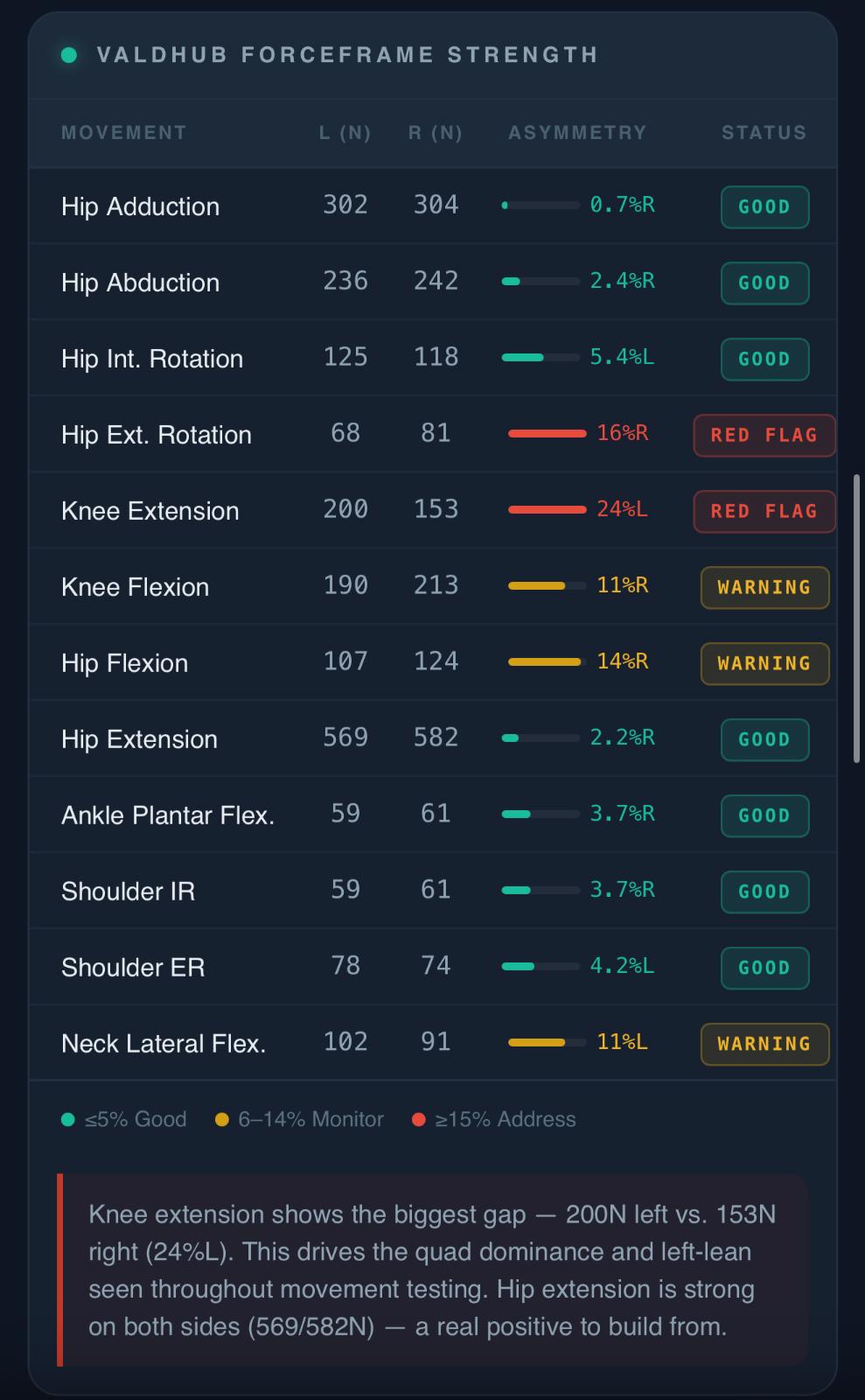Image resolution: width=865 pixels, height=1400 pixels.
Task: Click the L (N) column header
Action: coord(345,133)
